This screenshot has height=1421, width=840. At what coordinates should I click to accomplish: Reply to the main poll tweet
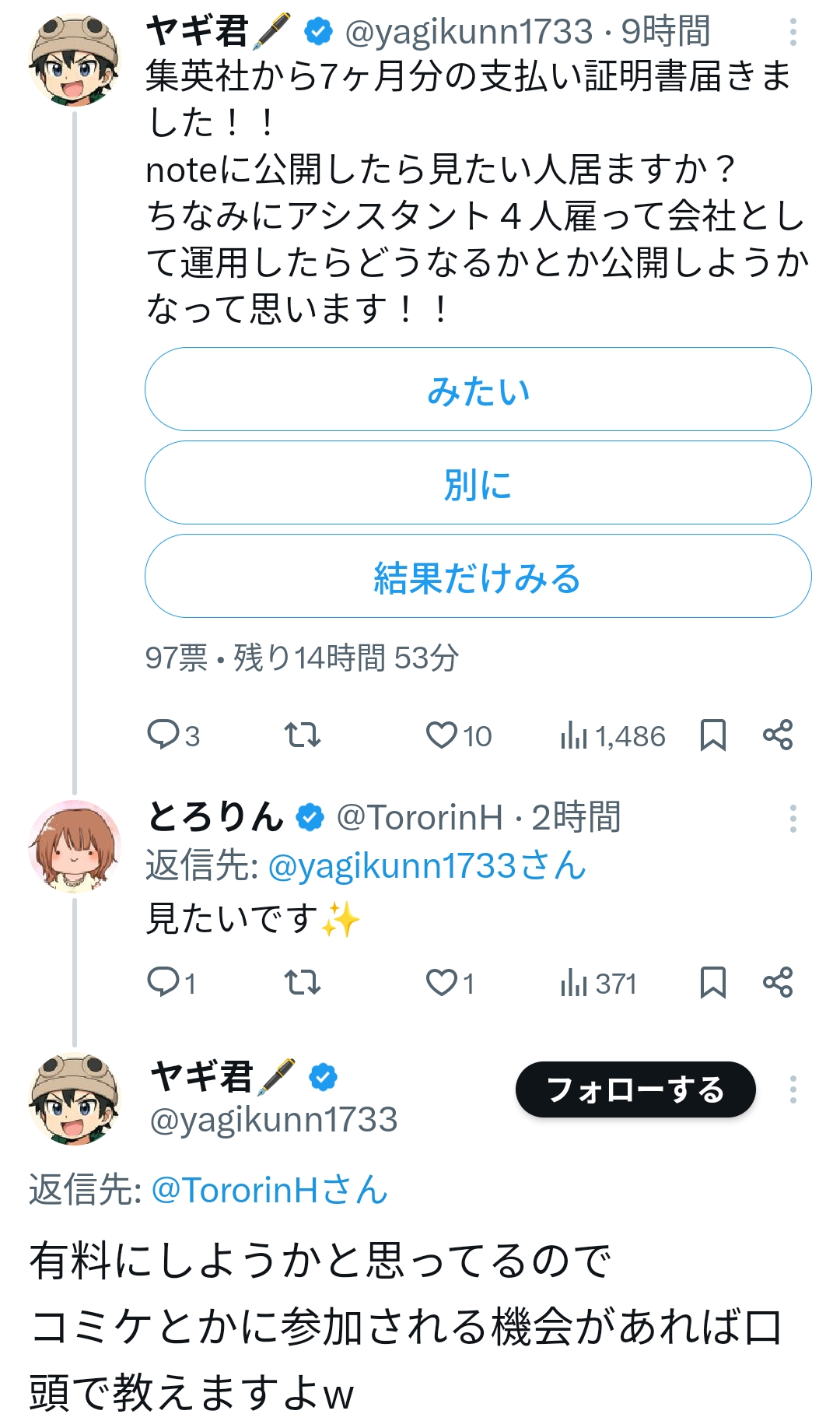pos(164,735)
